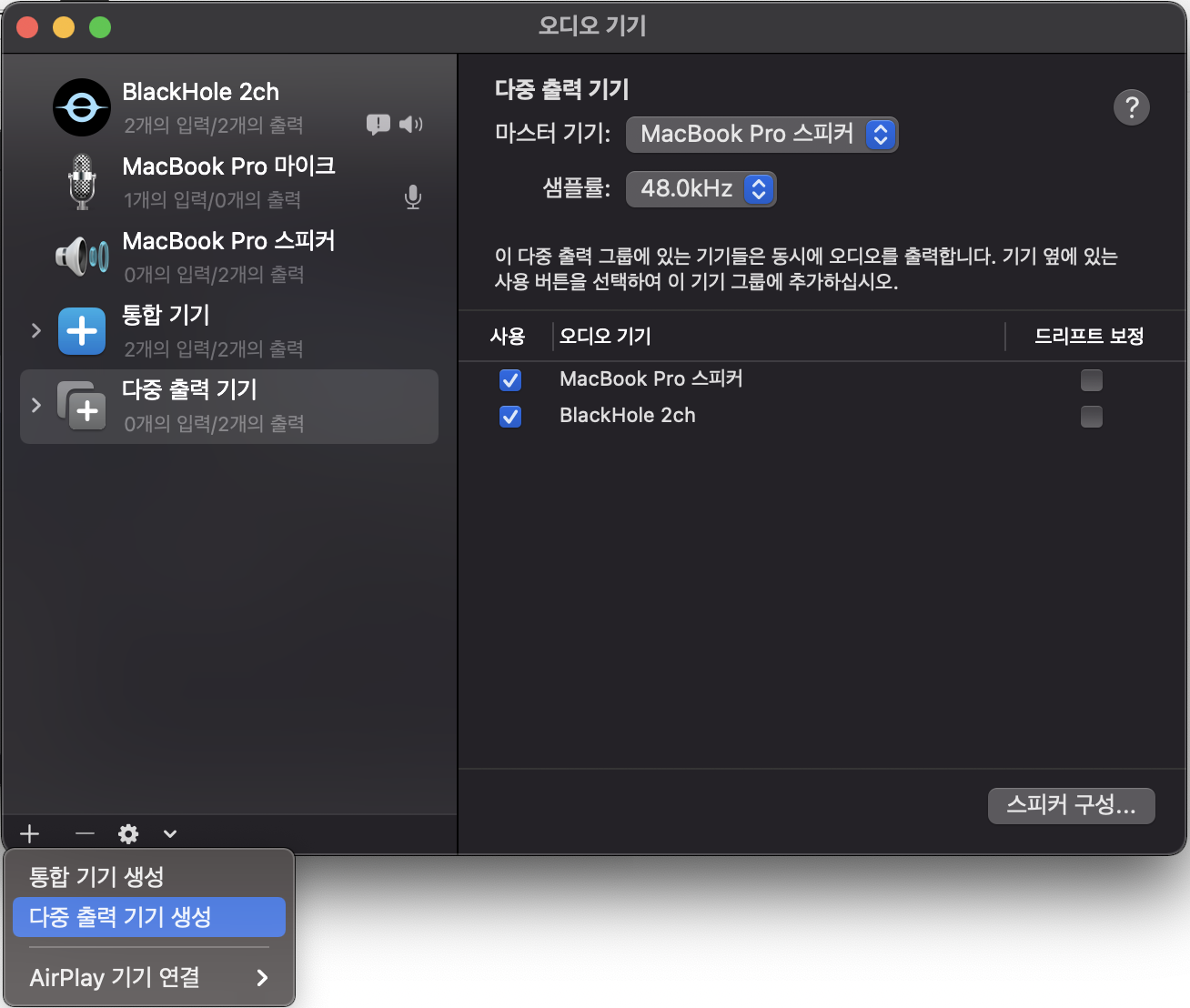
Task: Choose 통합 기기 생성 from the menu
Action: [149, 877]
